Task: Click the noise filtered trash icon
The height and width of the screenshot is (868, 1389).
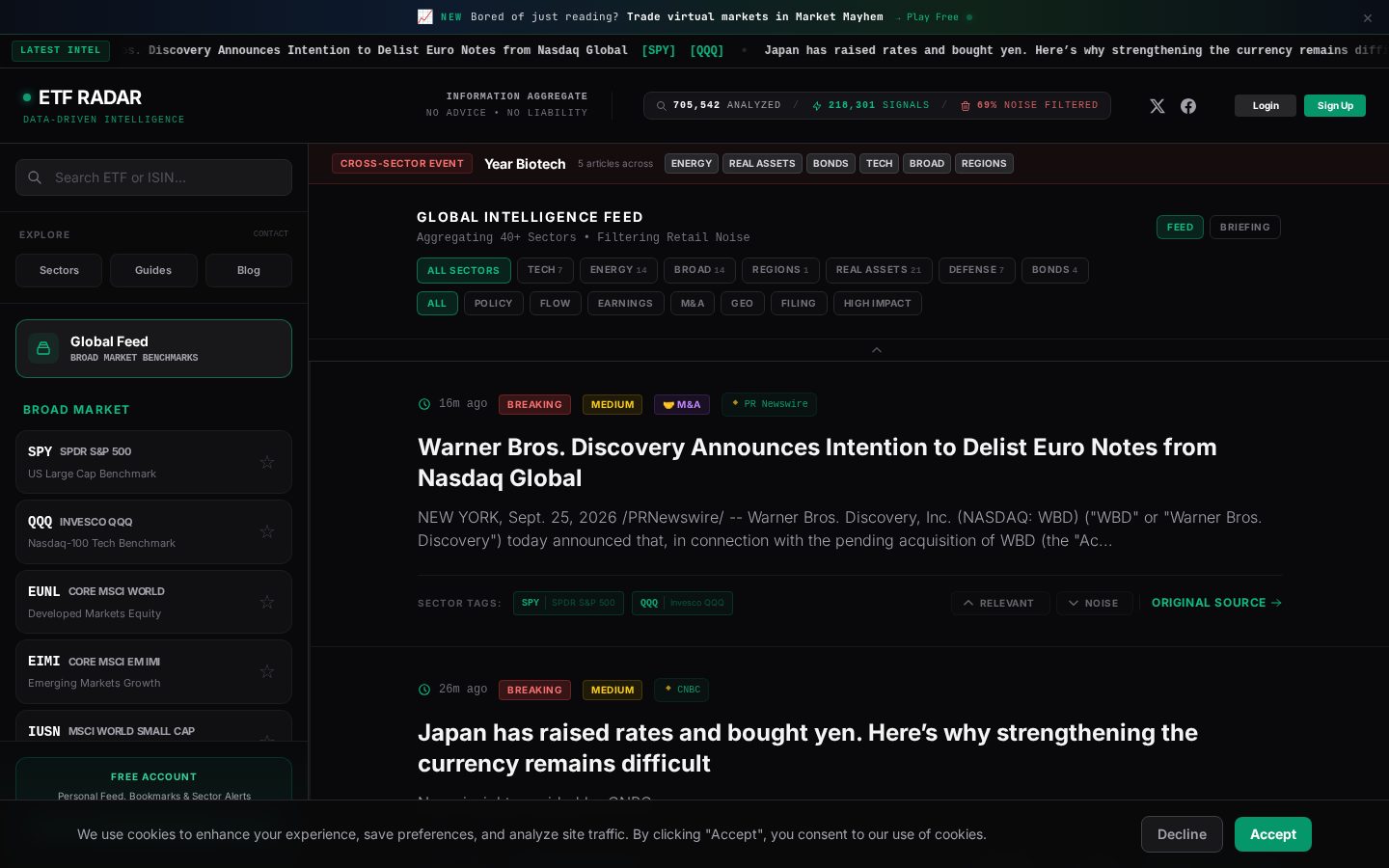Action: click(966, 106)
